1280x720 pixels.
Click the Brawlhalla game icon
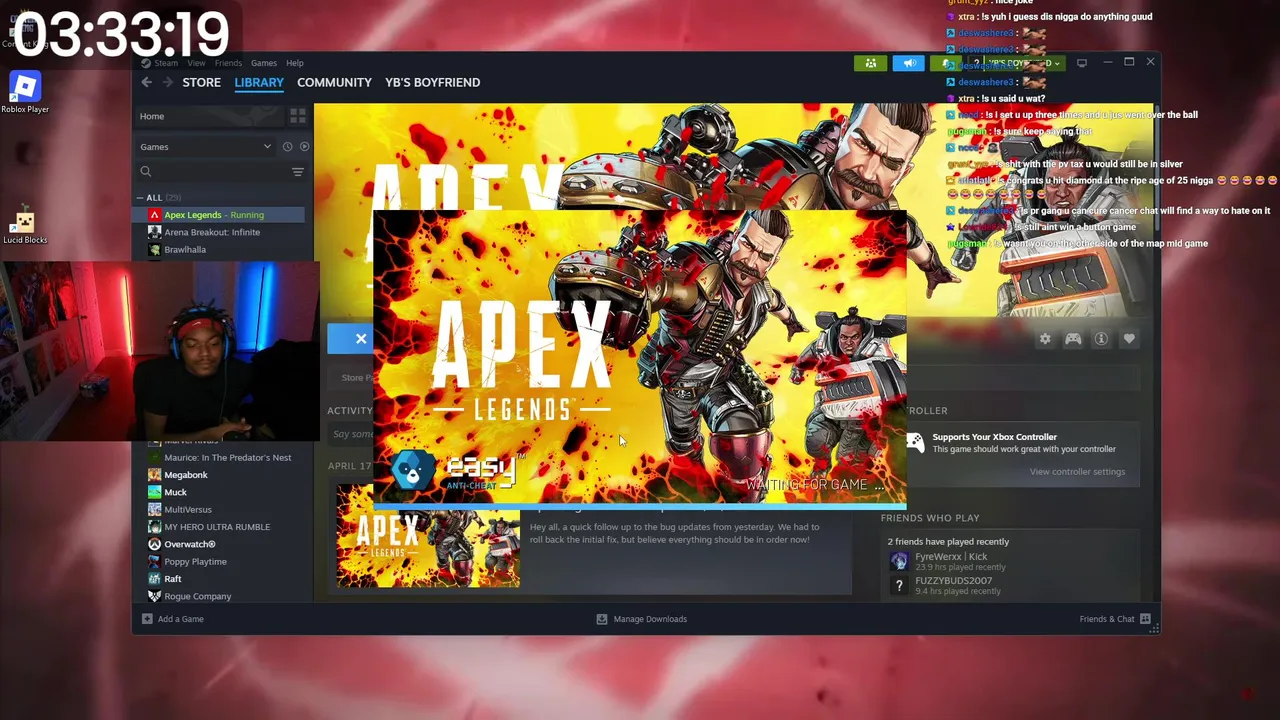coord(154,249)
